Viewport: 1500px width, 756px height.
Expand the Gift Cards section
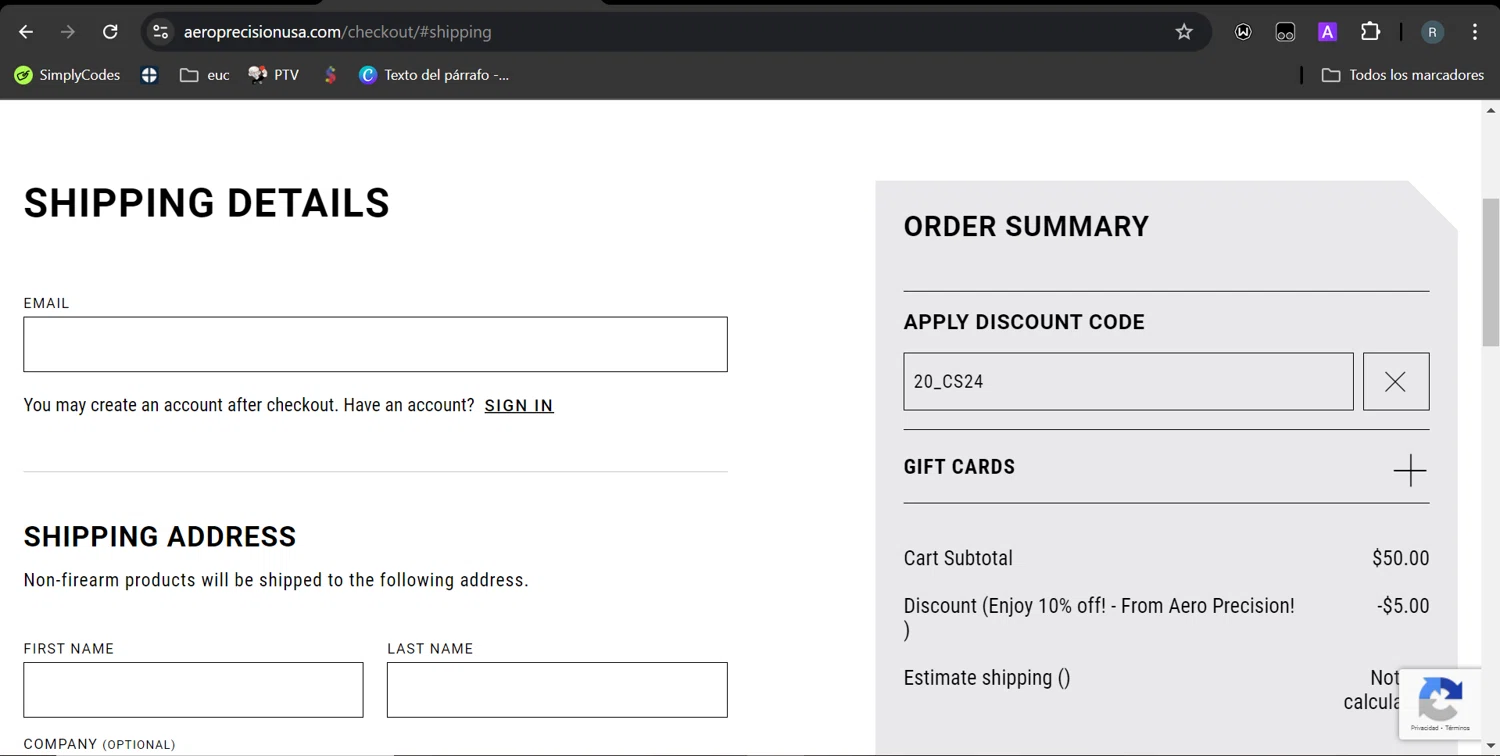click(1409, 469)
